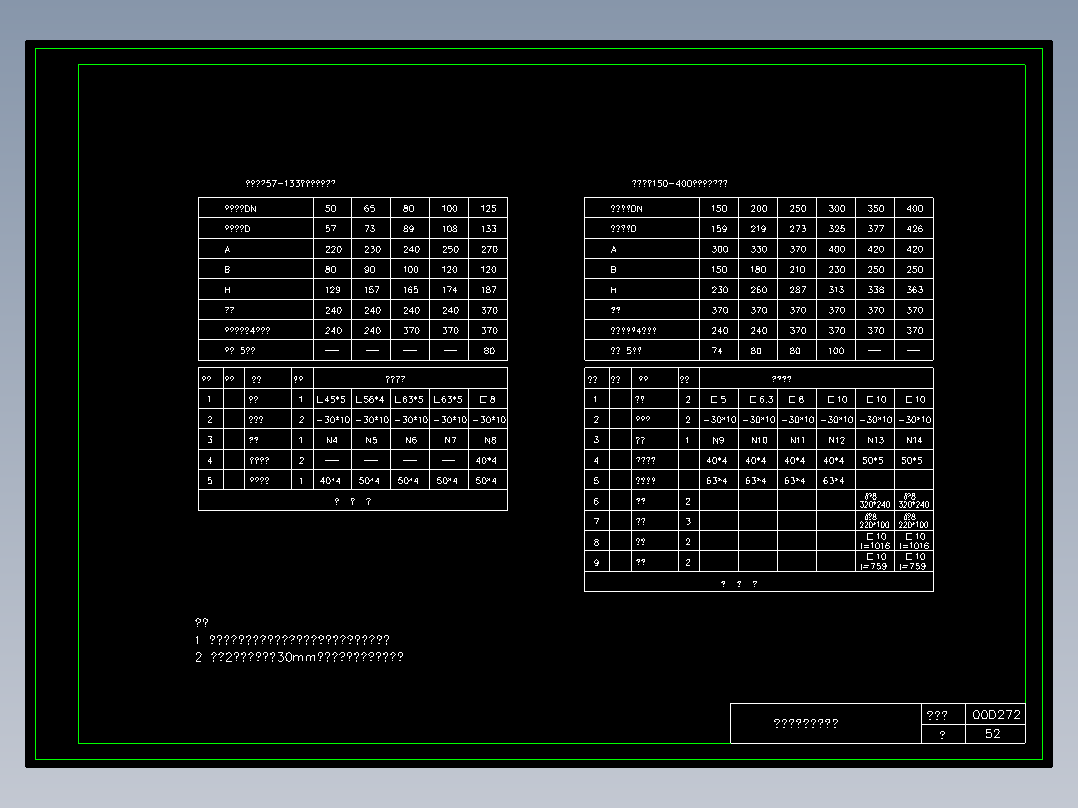The width and height of the screenshot is (1078, 808).
Task: Select the part code N4
Action: (332, 440)
